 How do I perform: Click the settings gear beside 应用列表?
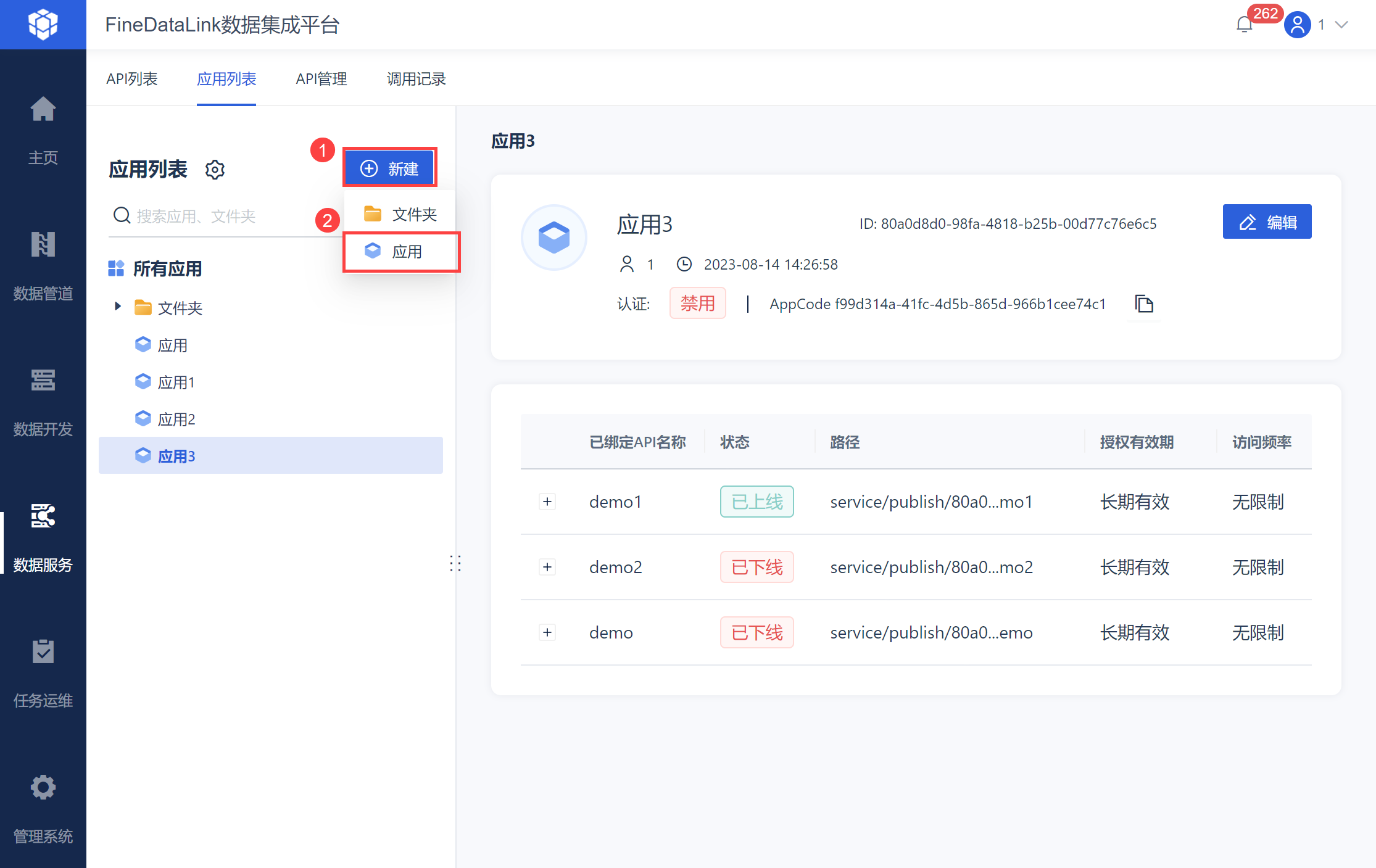[x=215, y=170]
